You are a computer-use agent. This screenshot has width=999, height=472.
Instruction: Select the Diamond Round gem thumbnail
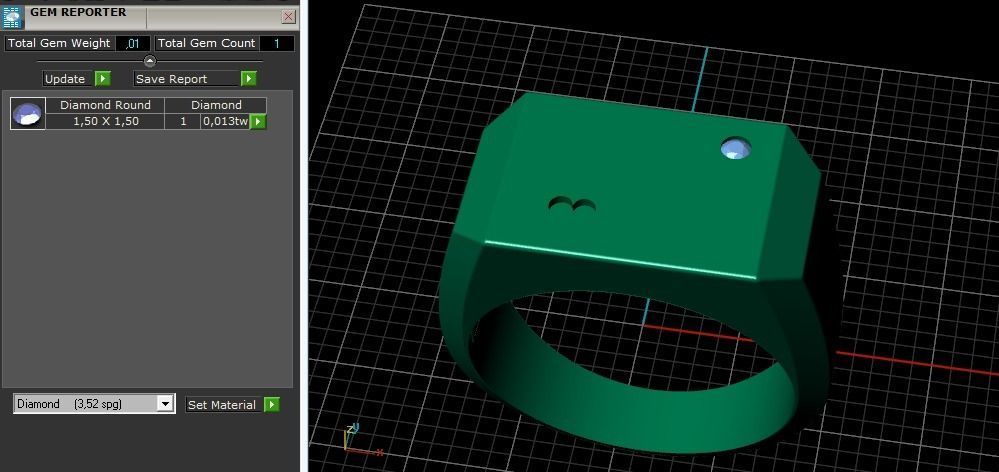[x=28, y=114]
